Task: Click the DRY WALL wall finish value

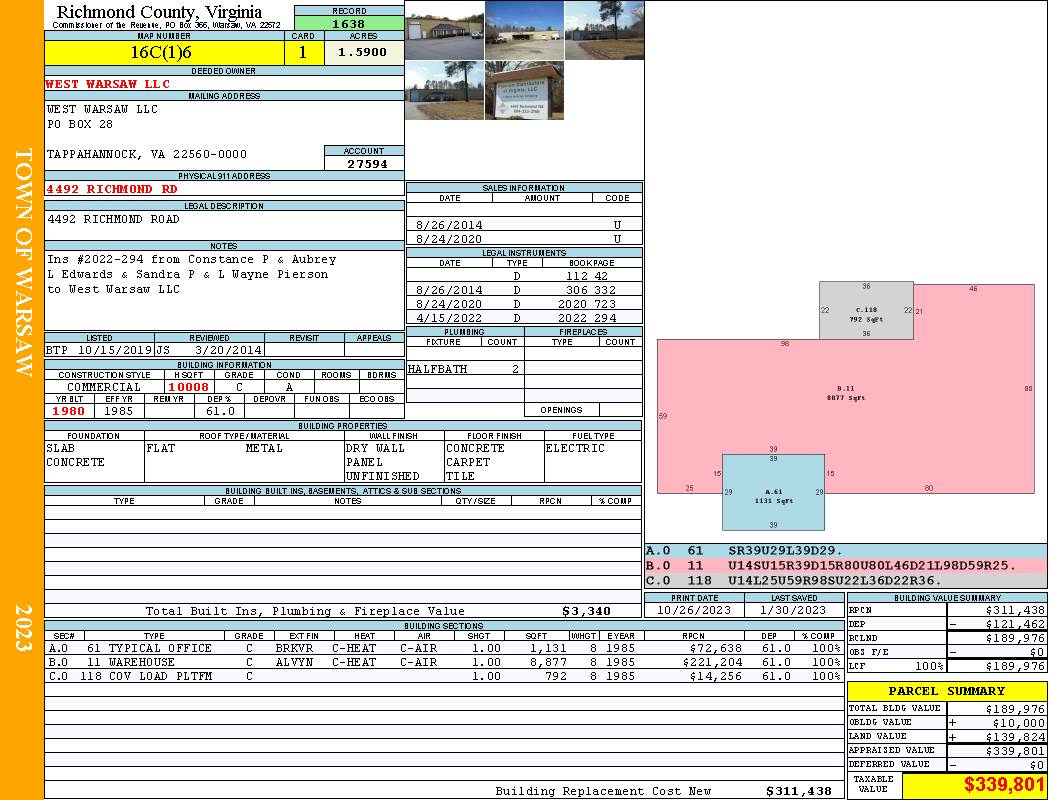Action: pos(375,448)
